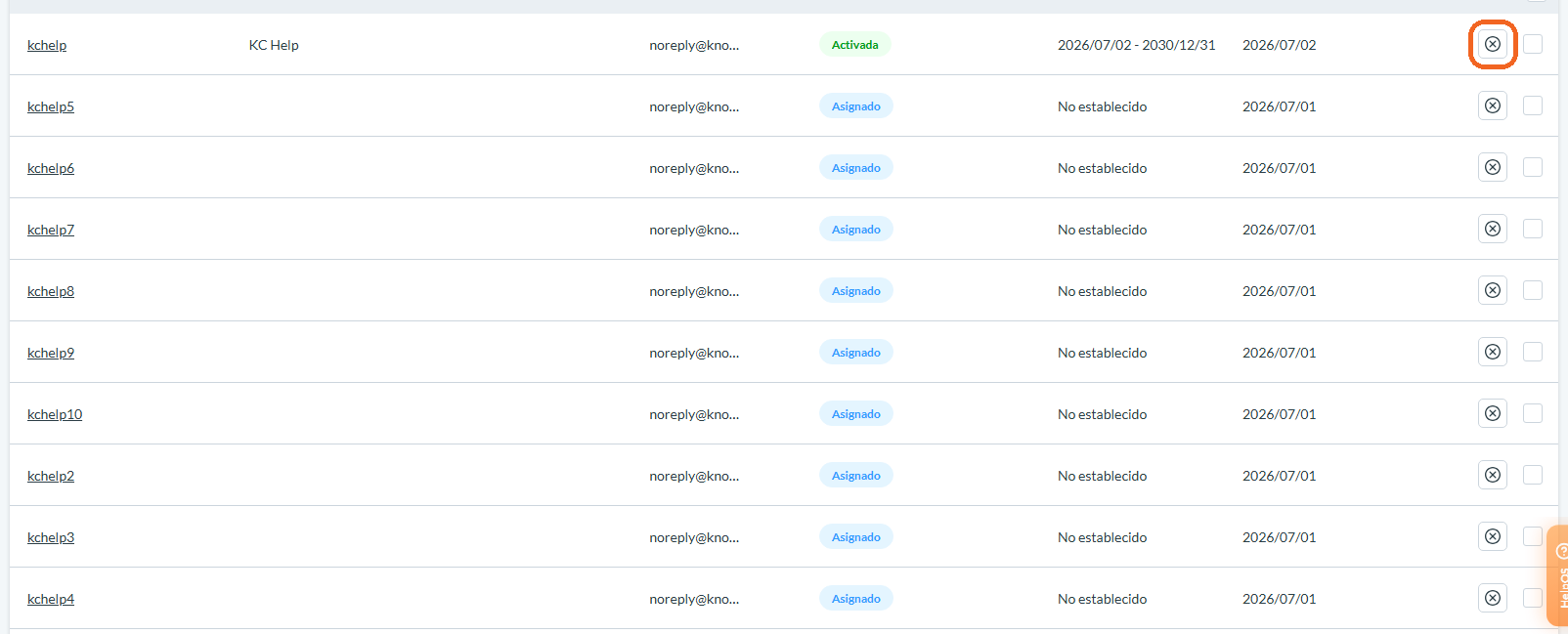Viewport: 1568px width, 634px height.
Task: Follow the kchelp4 link
Action: tap(51, 599)
